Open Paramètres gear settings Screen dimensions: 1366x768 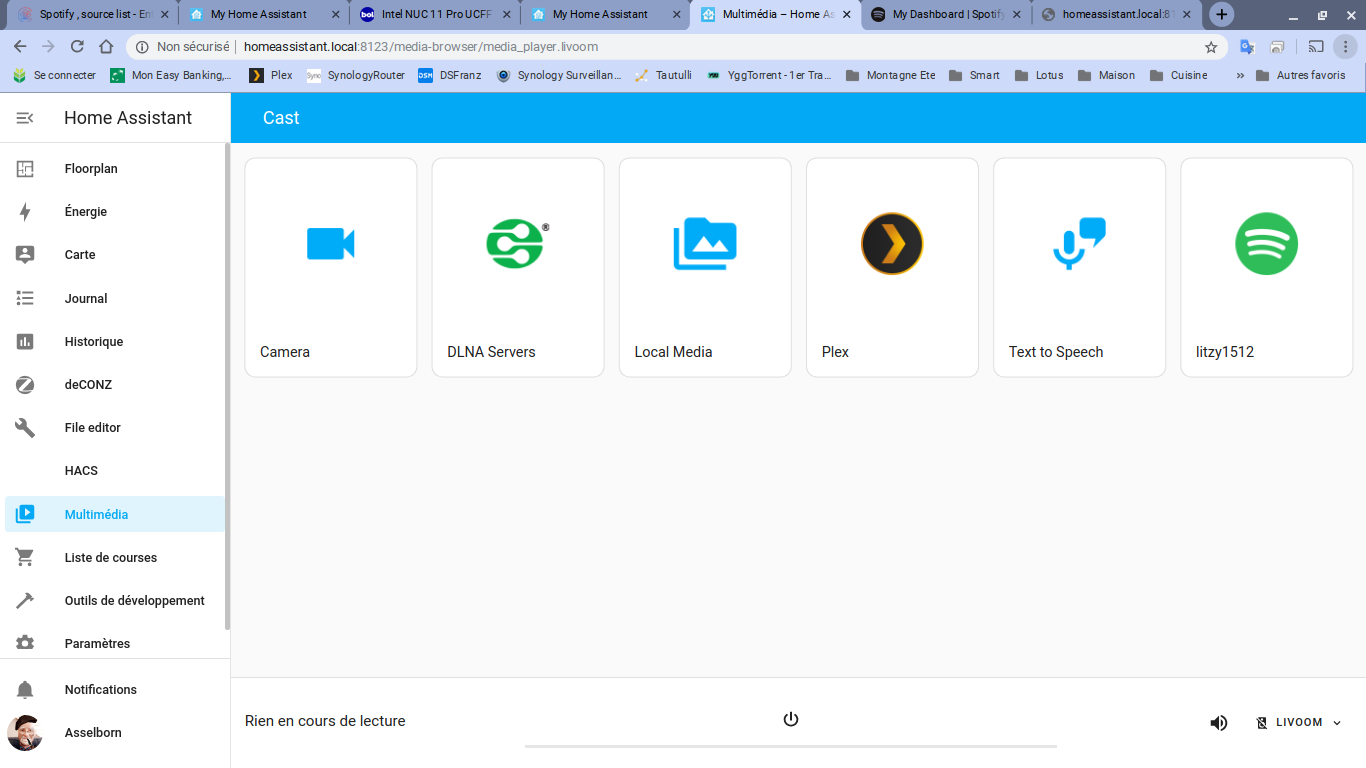[115, 643]
